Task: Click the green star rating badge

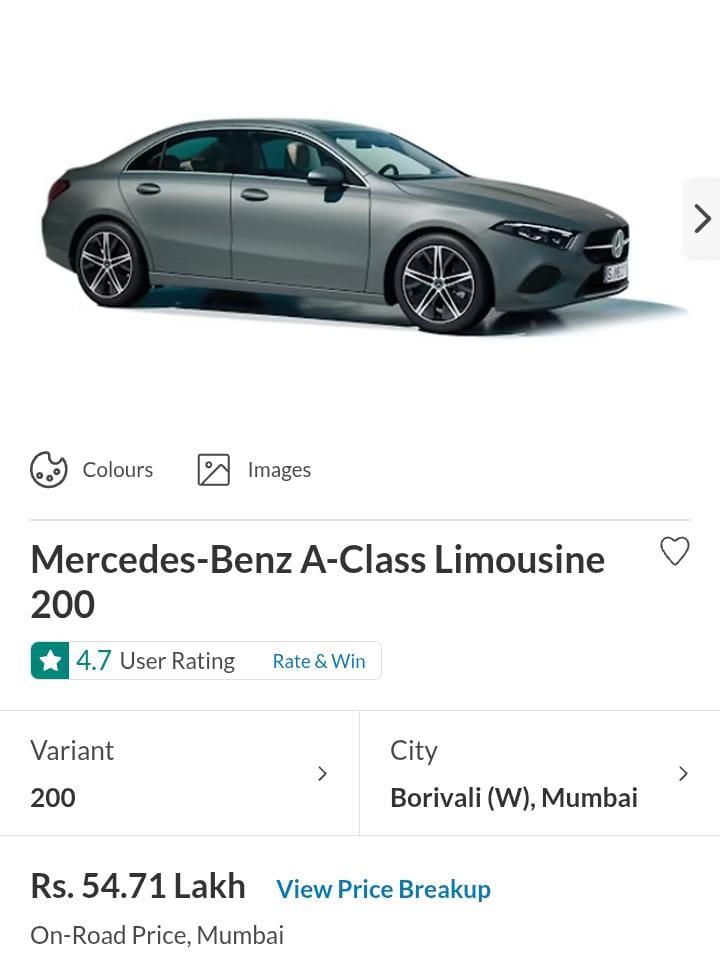Action: coord(50,661)
